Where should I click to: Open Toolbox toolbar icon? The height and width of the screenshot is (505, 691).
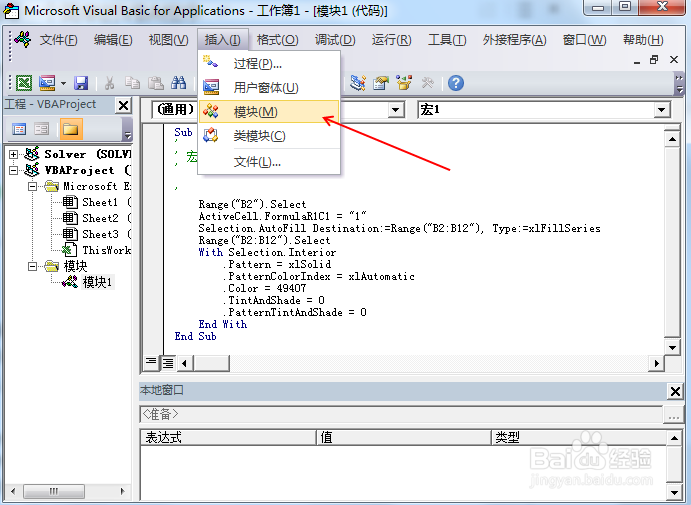click(x=427, y=83)
